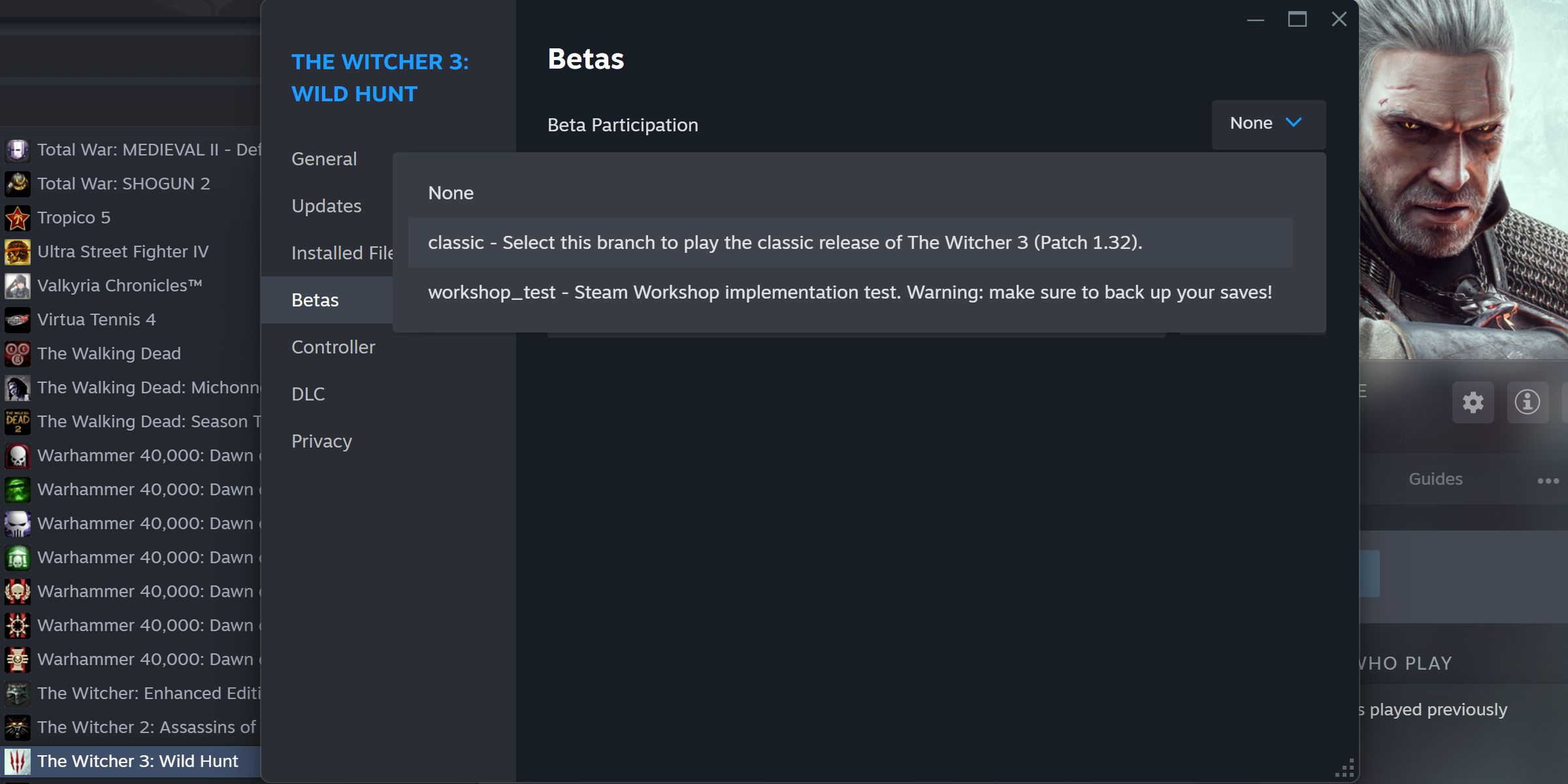The image size is (1568, 784).
Task: Expand the Beta Participation dropdown
Action: (x=1266, y=123)
